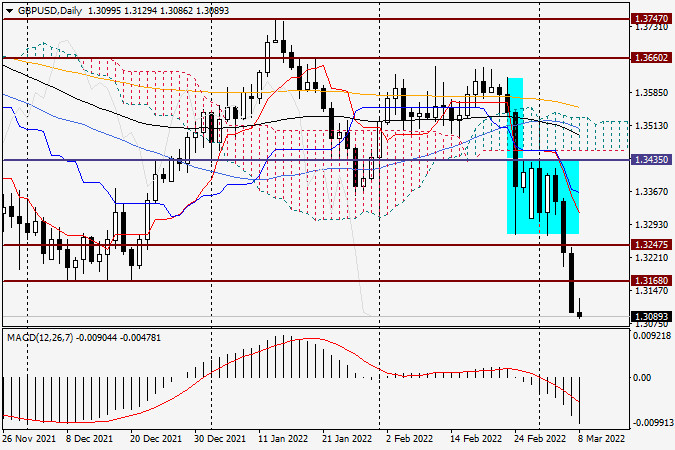Click the 11 Jan 2022 date label
The width and height of the screenshot is (675, 450).
pyautogui.click(x=283, y=439)
